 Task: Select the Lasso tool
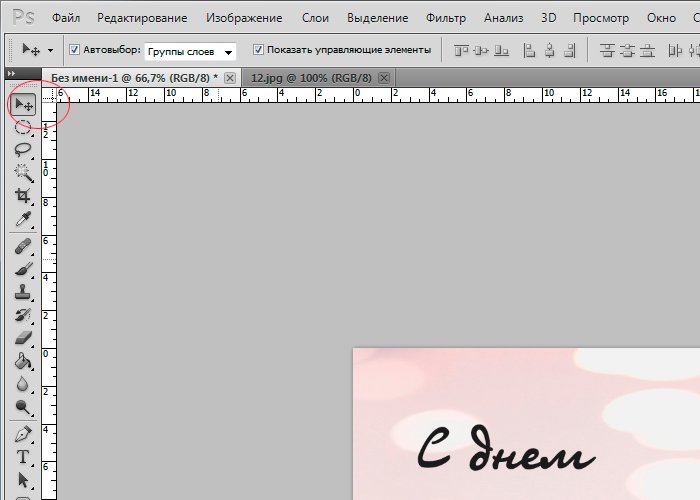pyautogui.click(x=22, y=150)
